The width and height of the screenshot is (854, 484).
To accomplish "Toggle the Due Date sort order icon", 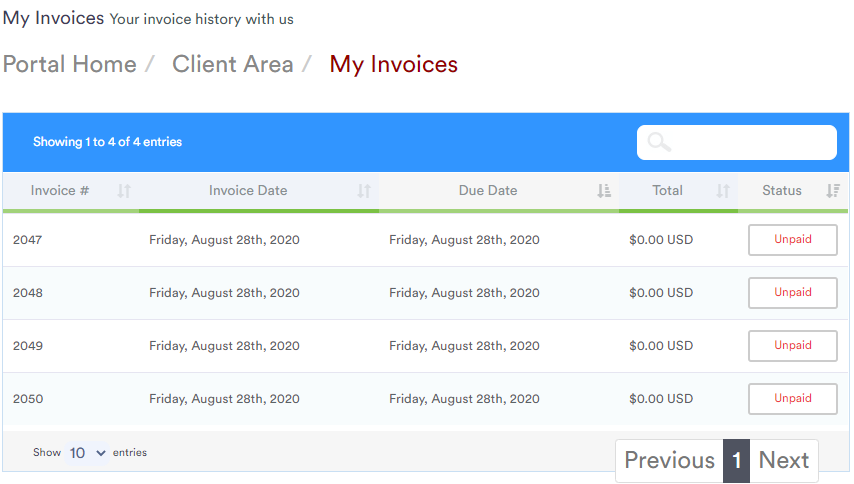I will tap(603, 191).
